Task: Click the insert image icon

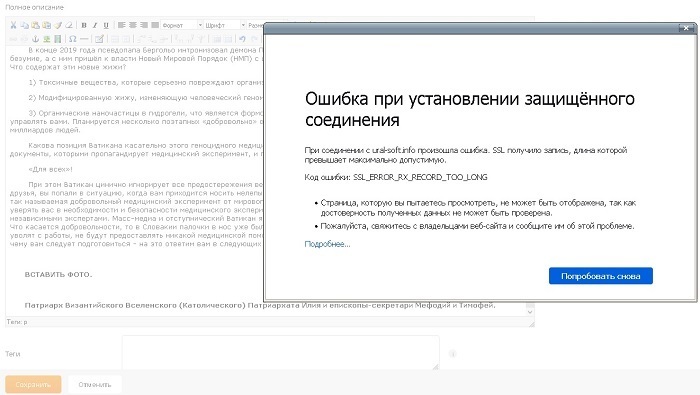Action: (46, 39)
